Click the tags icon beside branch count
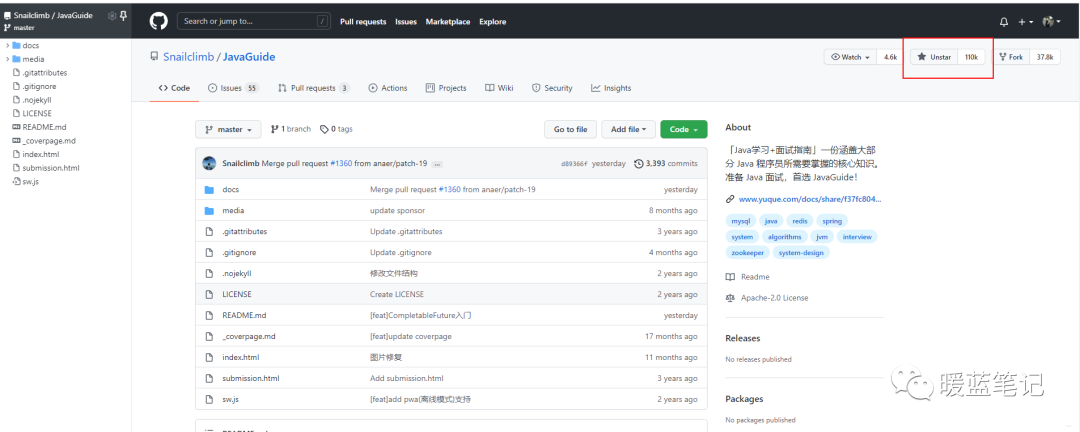Image resolution: width=1080 pixels, height=432 pixels. 324,129
